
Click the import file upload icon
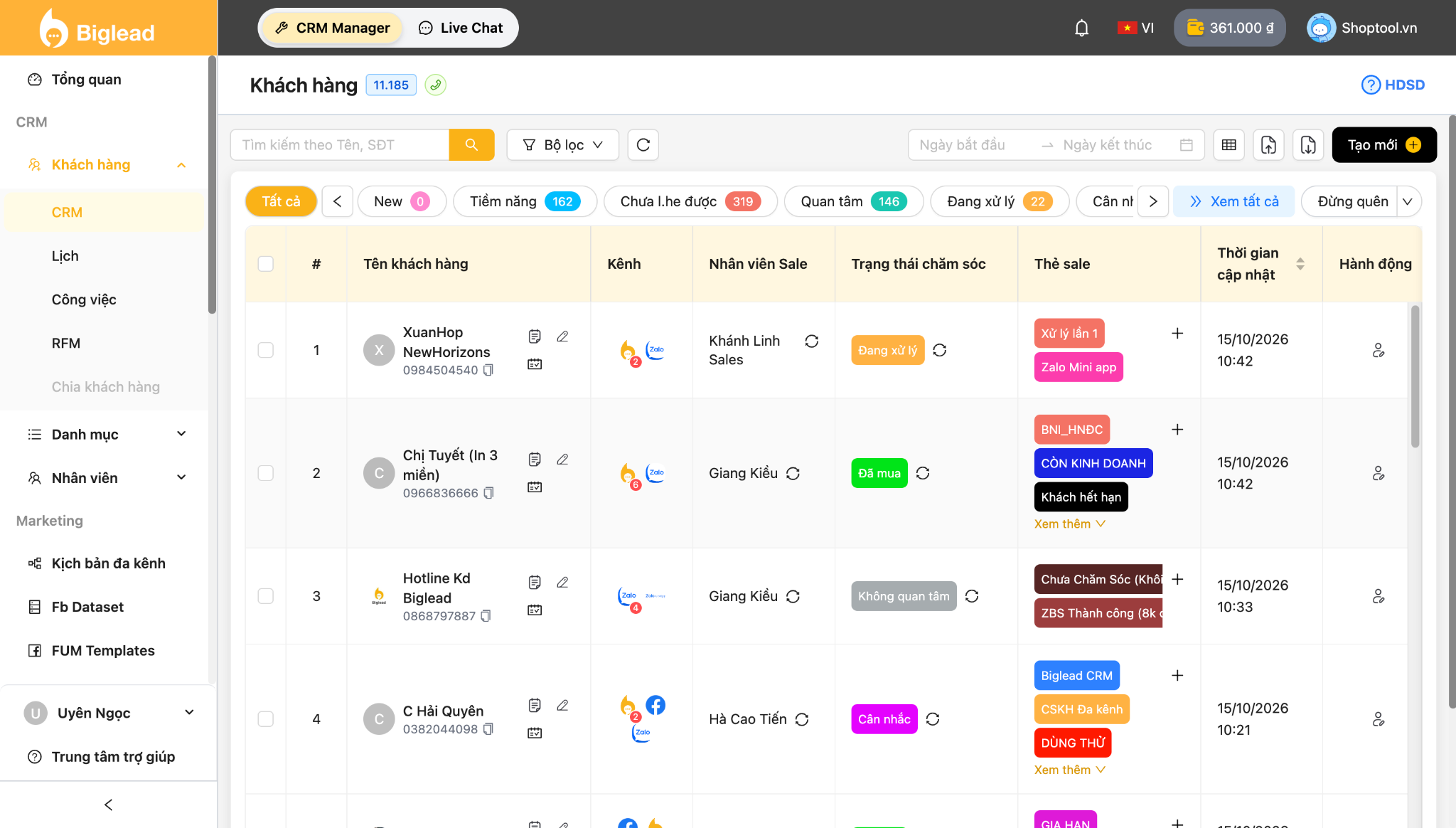[1268, 144]
